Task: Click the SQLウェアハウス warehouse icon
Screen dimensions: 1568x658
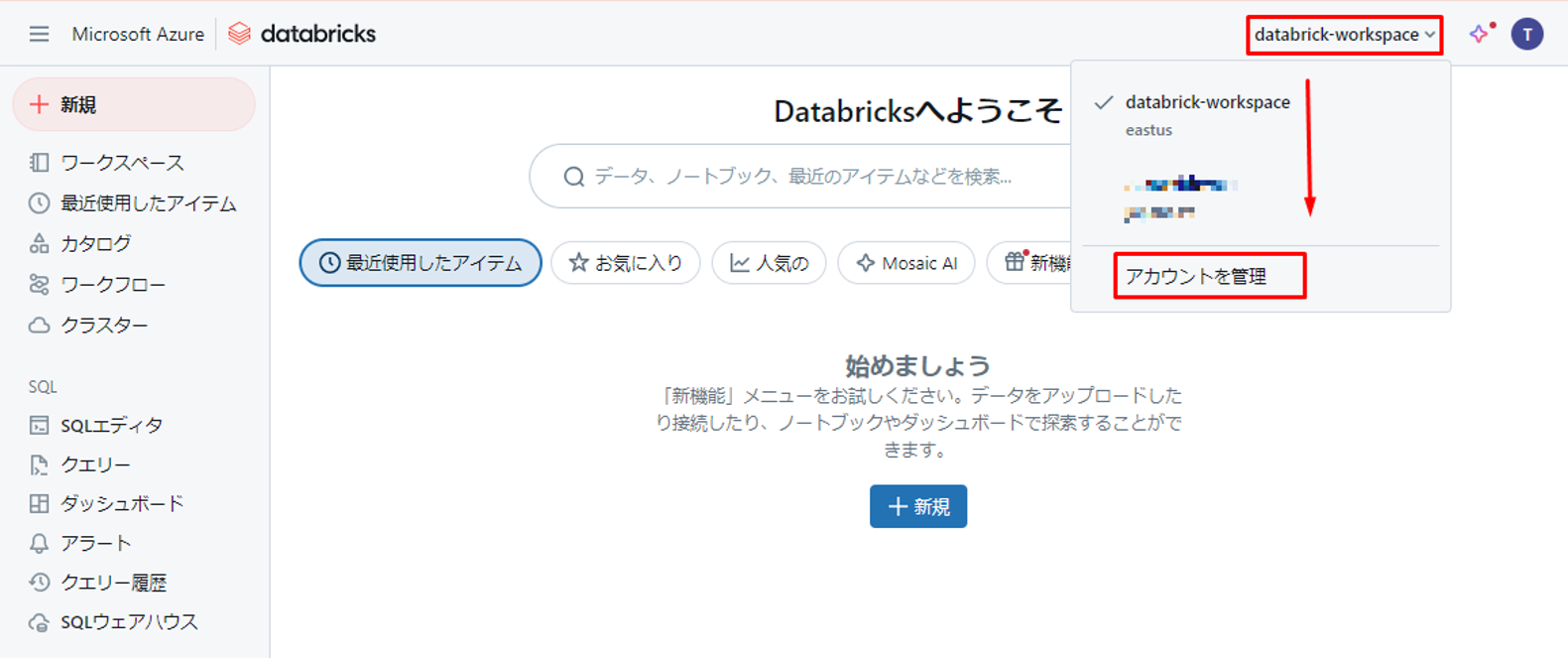Action: (39, 622)
